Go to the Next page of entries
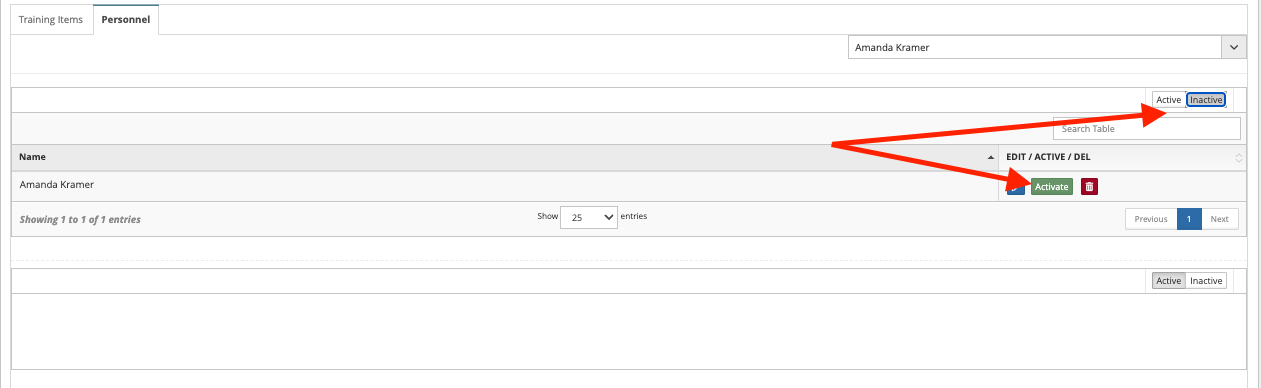The width and height of the screenshot is (1261, 388). (x=1220, y=219)
